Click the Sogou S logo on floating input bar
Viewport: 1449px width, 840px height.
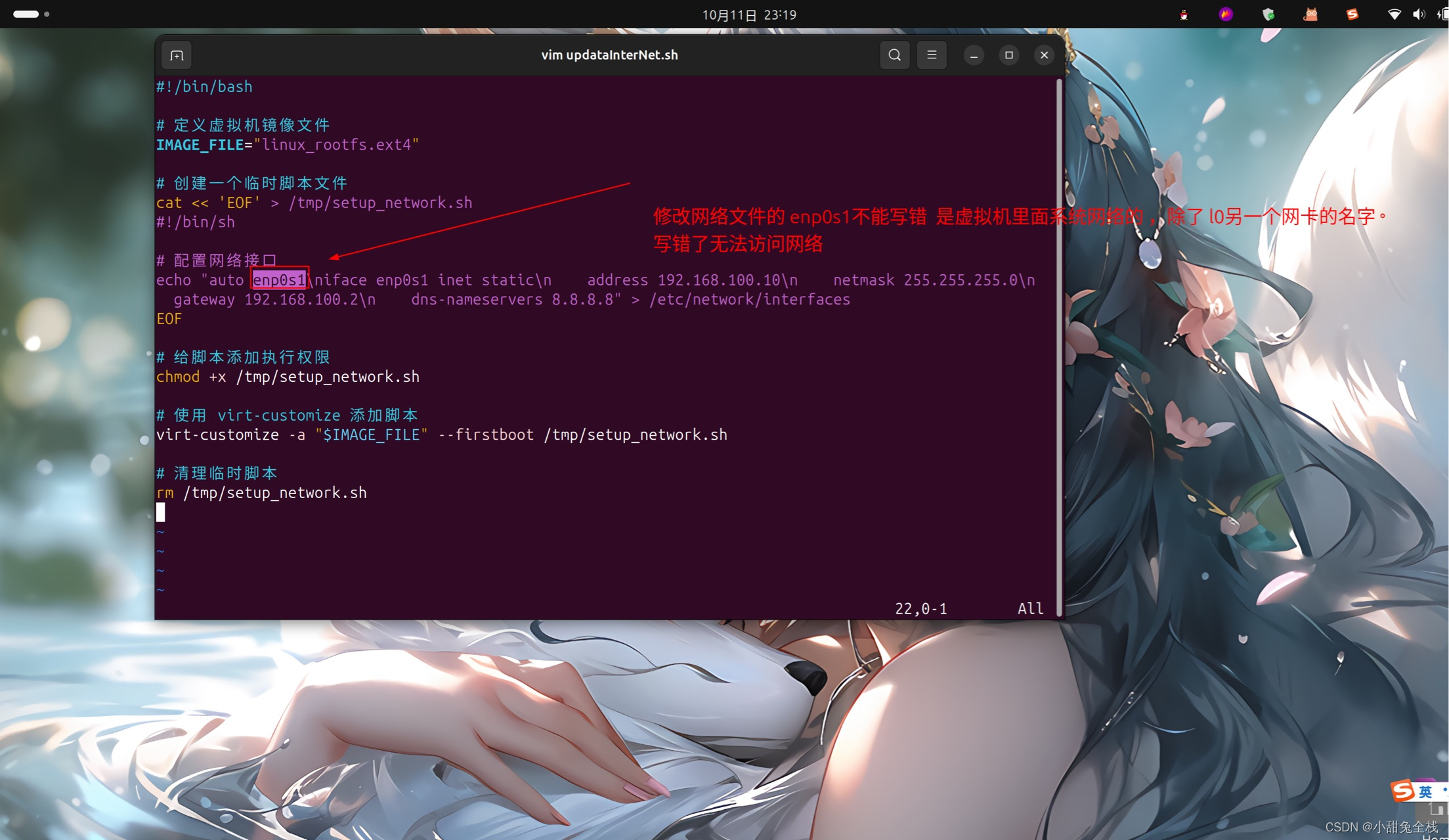[1403, 791]
